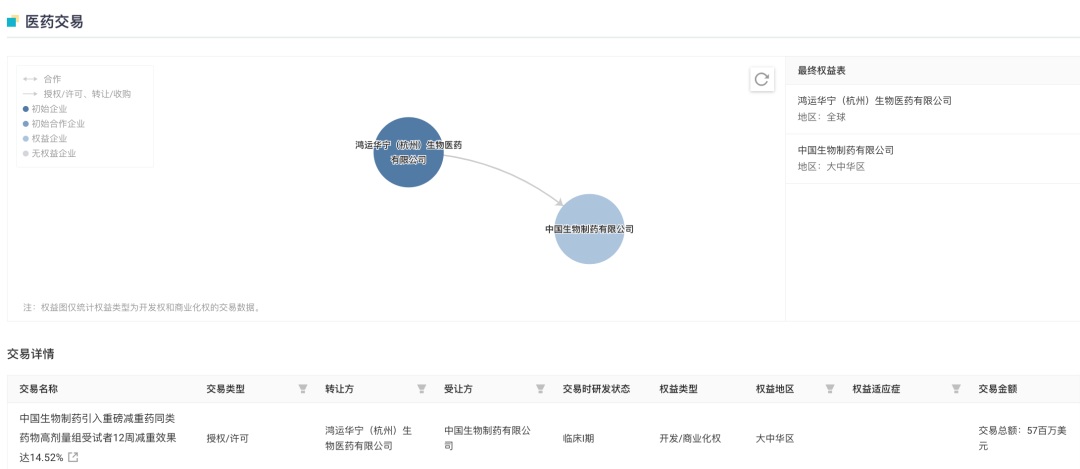Click the 授权/许可 cell in table
Image resolution: width=1080 pixels, height=469 pixels.
coord(227,438)
